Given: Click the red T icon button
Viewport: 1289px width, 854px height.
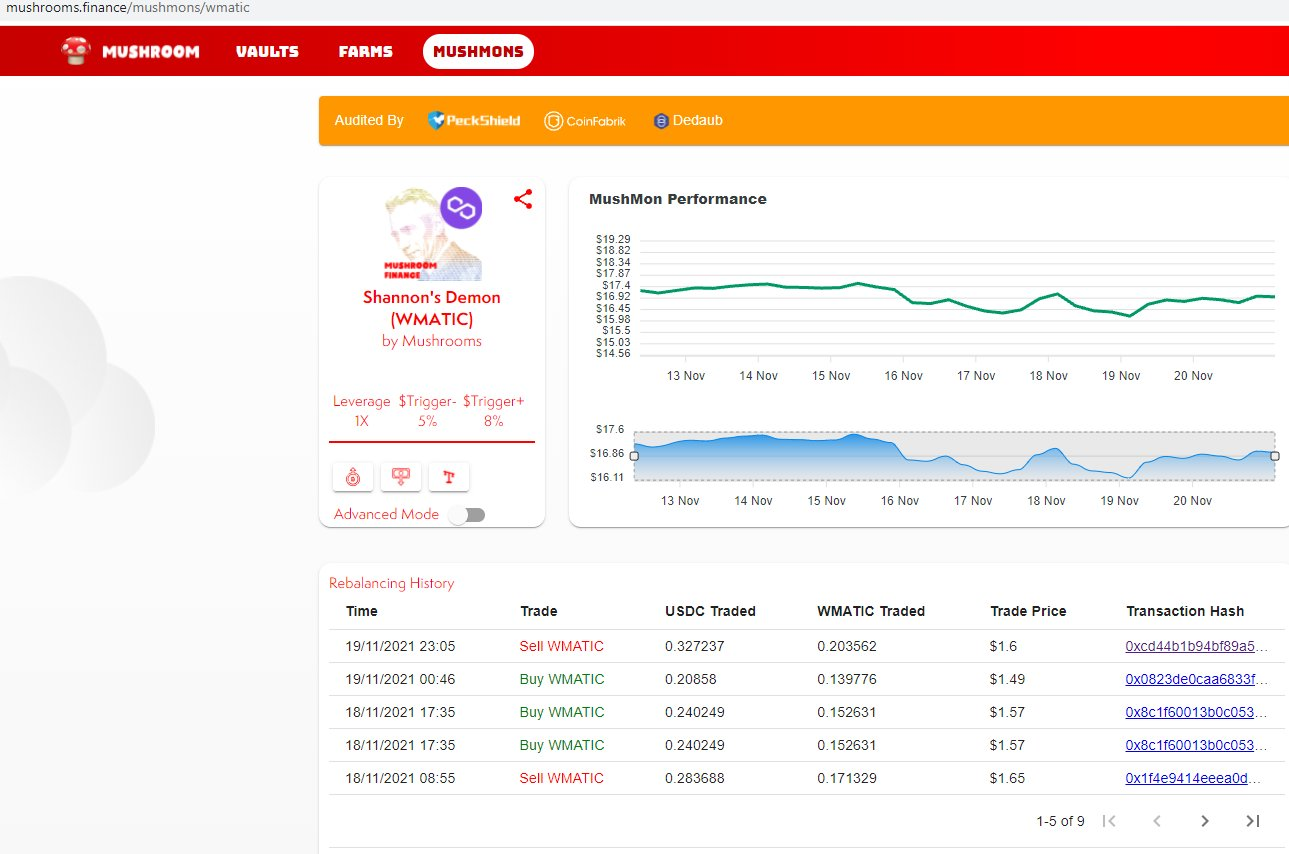Looking at the screenshot, I should tap(449, 477).
